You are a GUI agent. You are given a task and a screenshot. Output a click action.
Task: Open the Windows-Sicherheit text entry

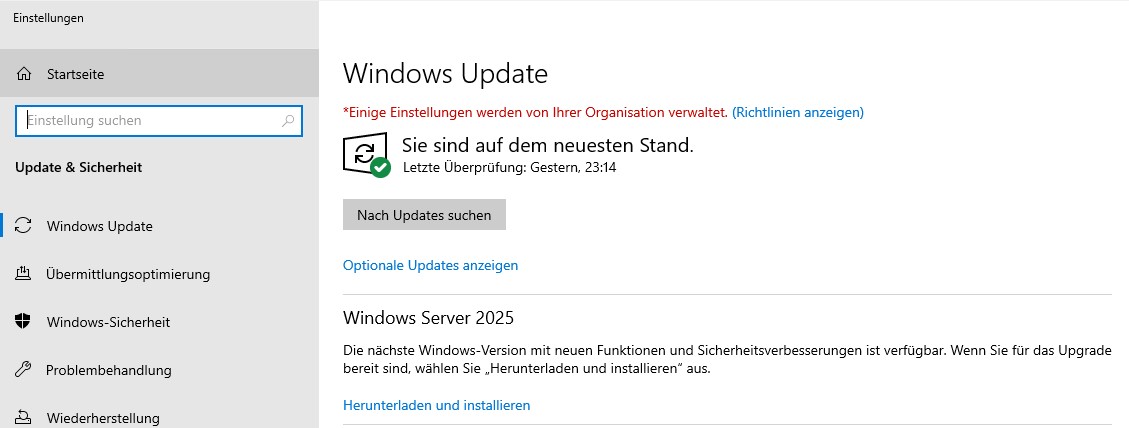(108, 322)
